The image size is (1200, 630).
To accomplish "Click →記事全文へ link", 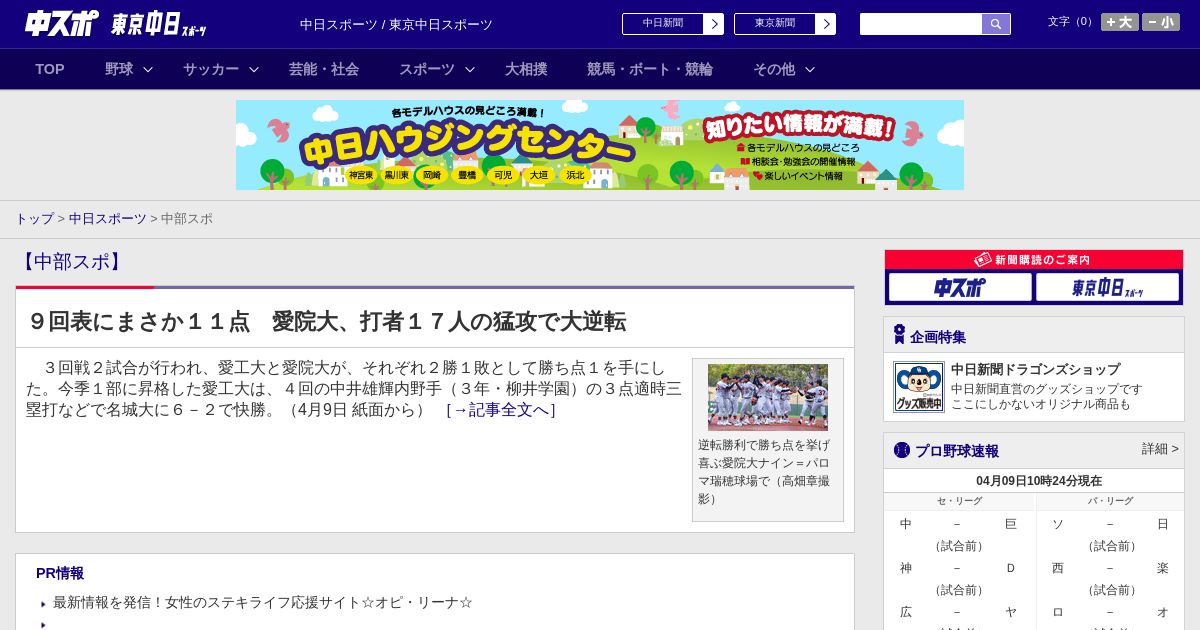I will (x=501, y=409).
